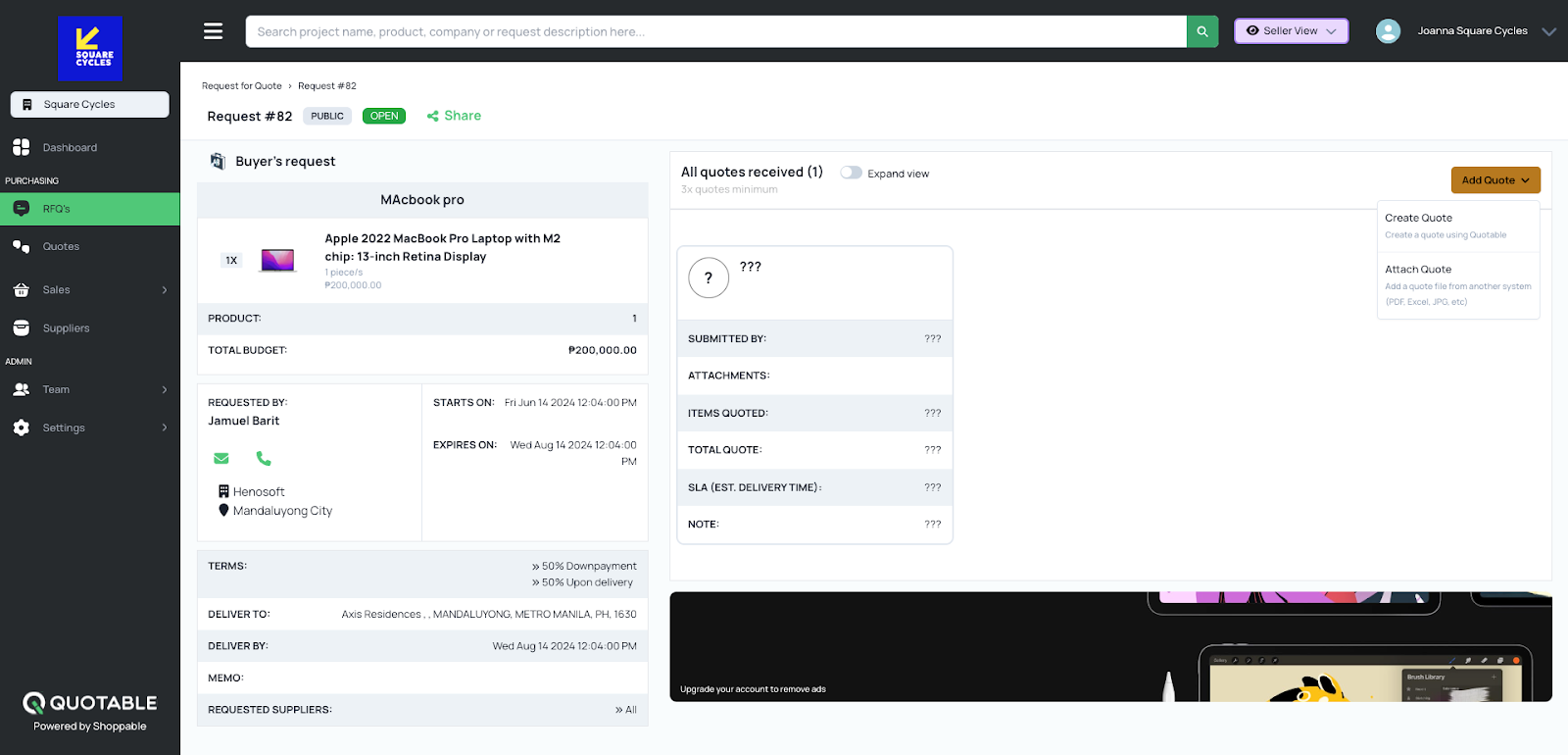Click the user avatar icon
Screen dimensions: 1568x755
tap(1388, 31)
